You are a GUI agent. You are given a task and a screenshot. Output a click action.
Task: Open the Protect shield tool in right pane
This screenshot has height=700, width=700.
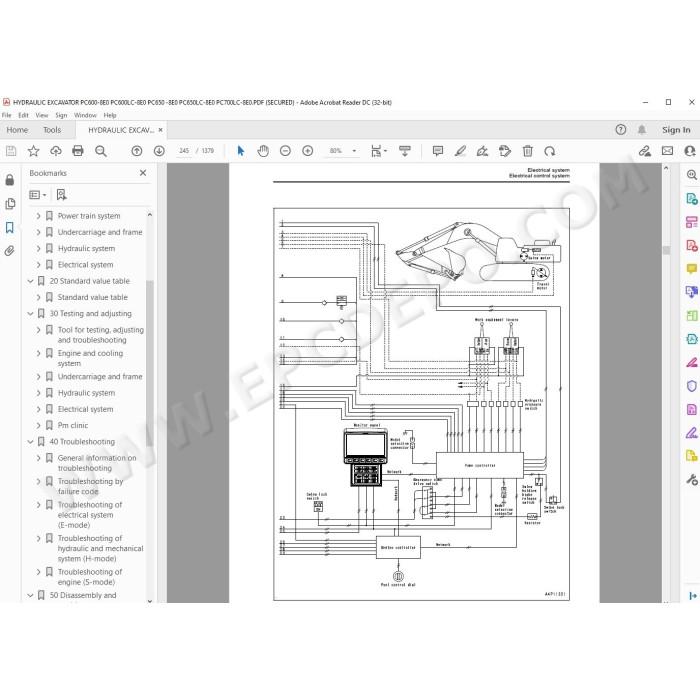click(692, 386)
